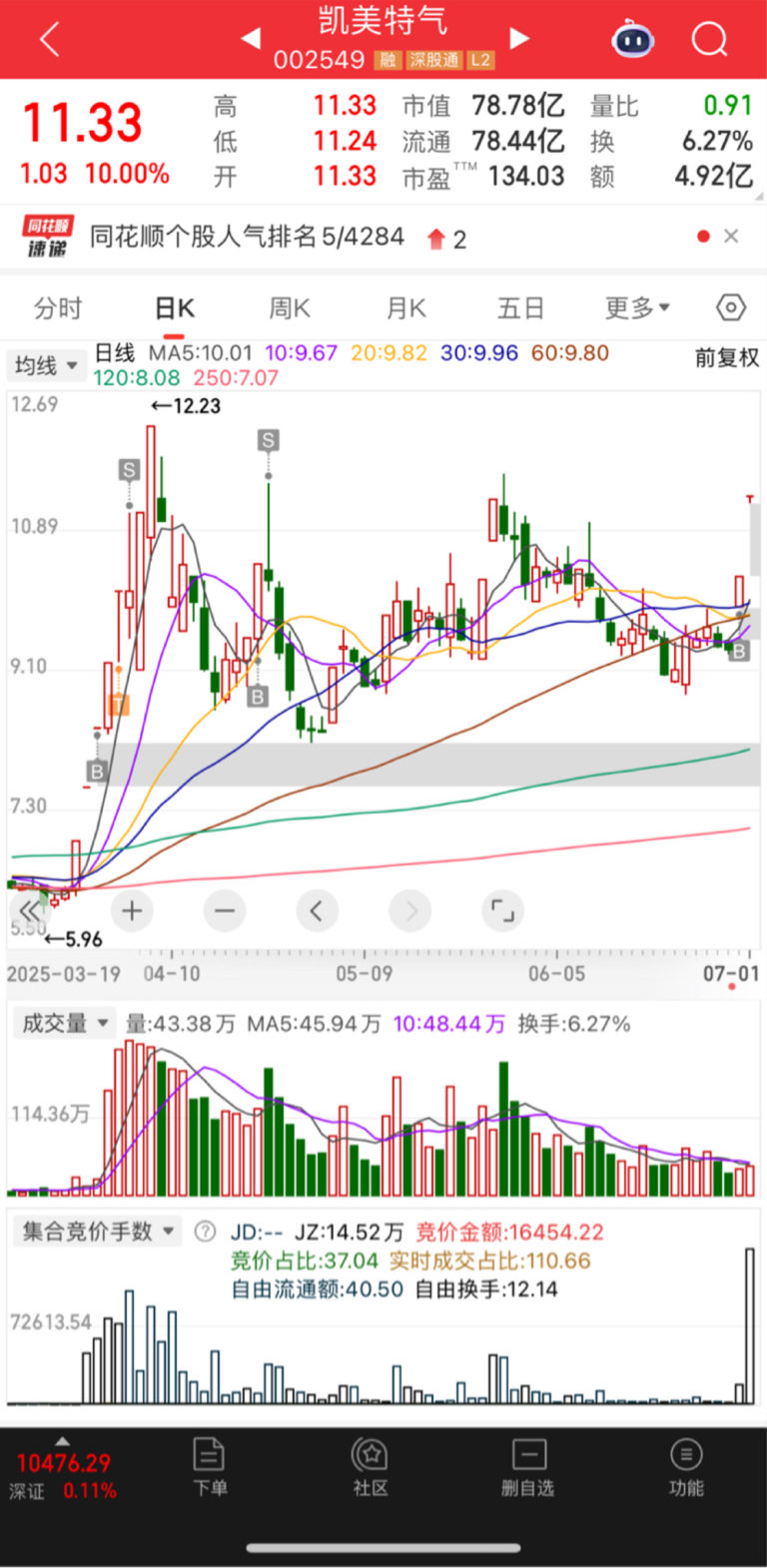The width and height of the screenshot is (767, 1568).
Task: Open help icon for auction indicator
Action: pos(205,1232)
